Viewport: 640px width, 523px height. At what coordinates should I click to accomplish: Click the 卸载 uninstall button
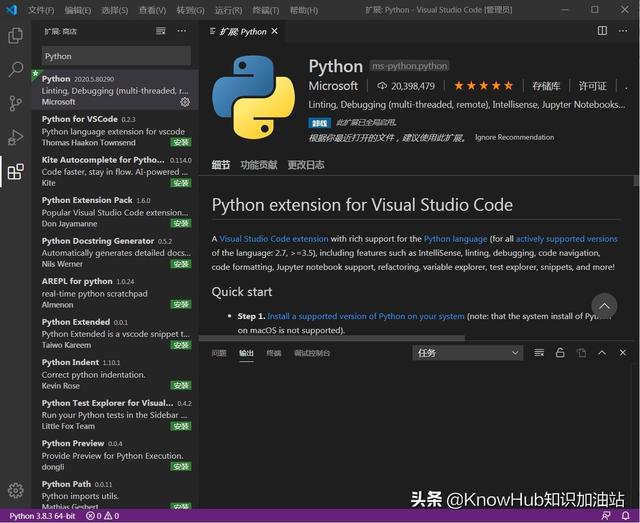[x=320, y=122]
